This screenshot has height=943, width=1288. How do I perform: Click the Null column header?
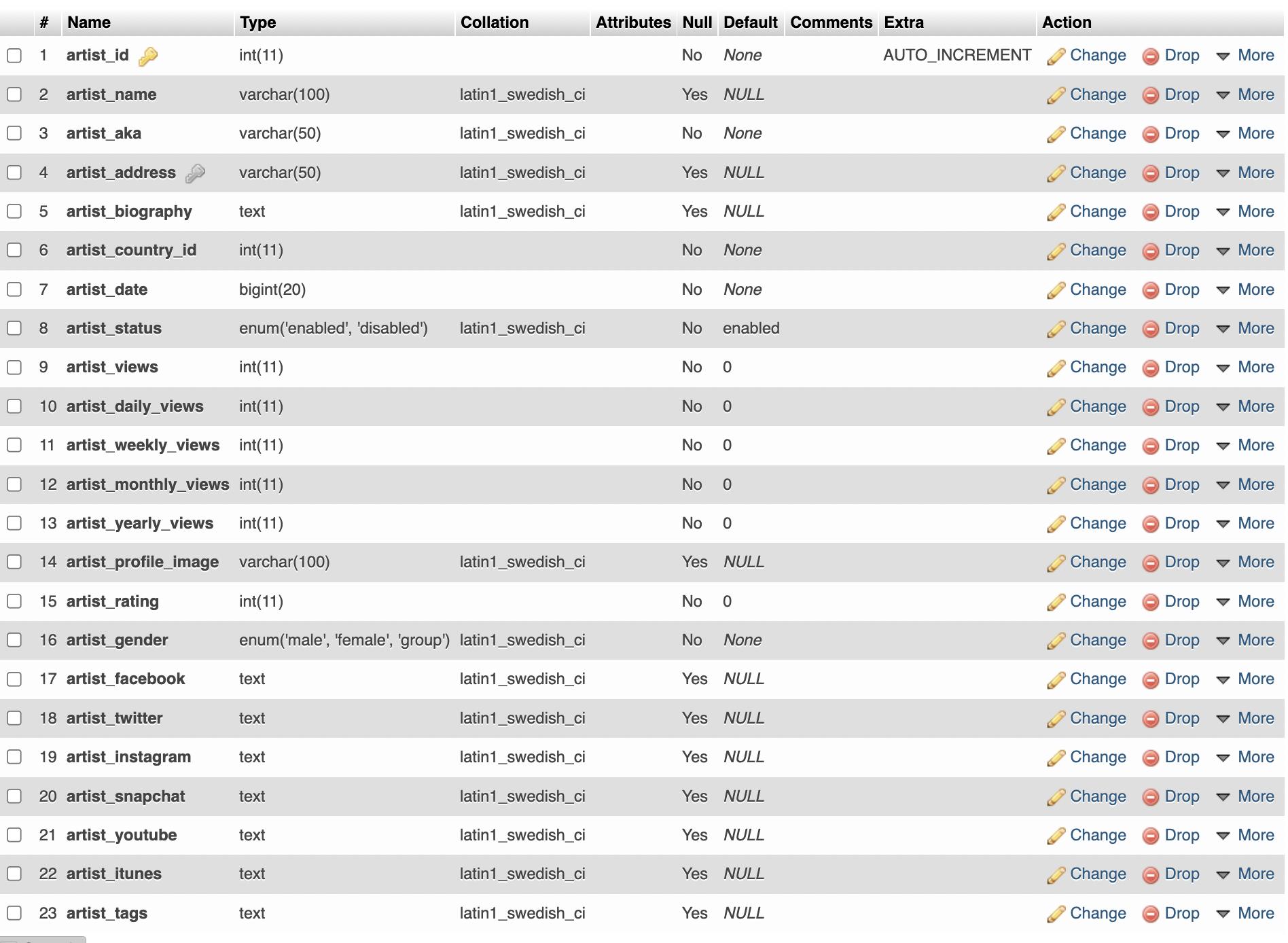point(697,22)
